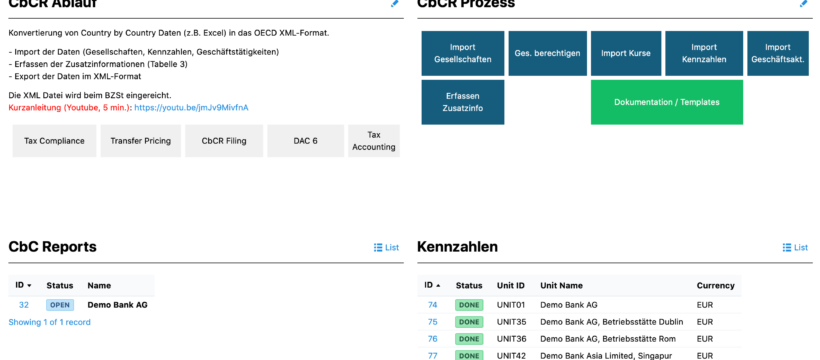Click Showing 1 of 1 record text
The image size is (820, 360).
click(50, 322)
